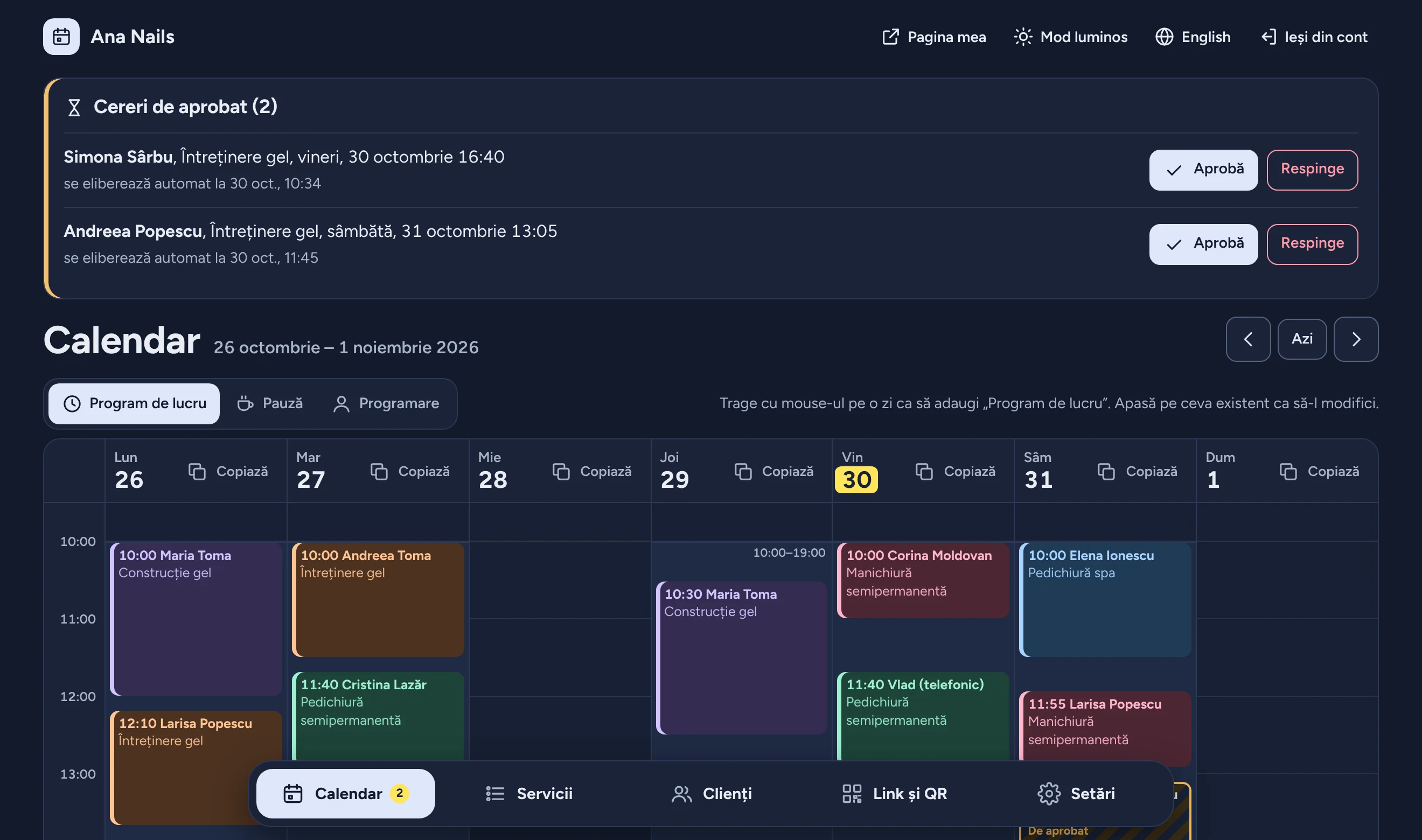1422x840 pixels.
Task: Click highlighted date 30 on Friday
Action: [856, 480]
